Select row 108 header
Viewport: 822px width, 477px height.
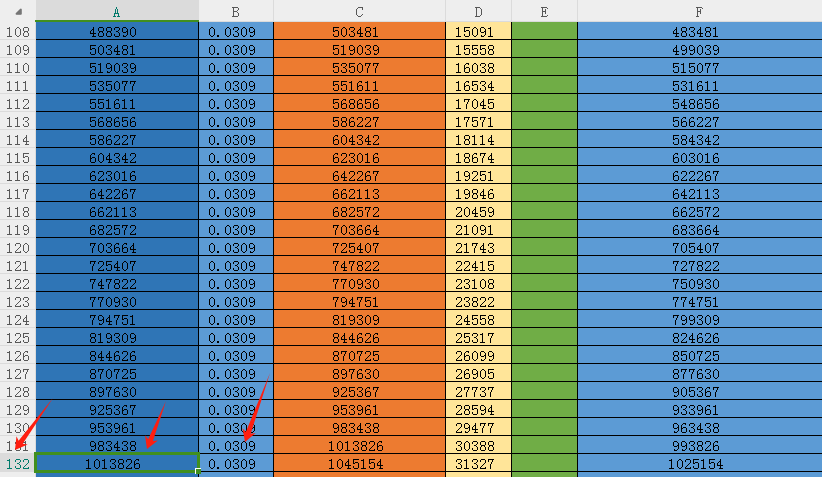(18, 32)
